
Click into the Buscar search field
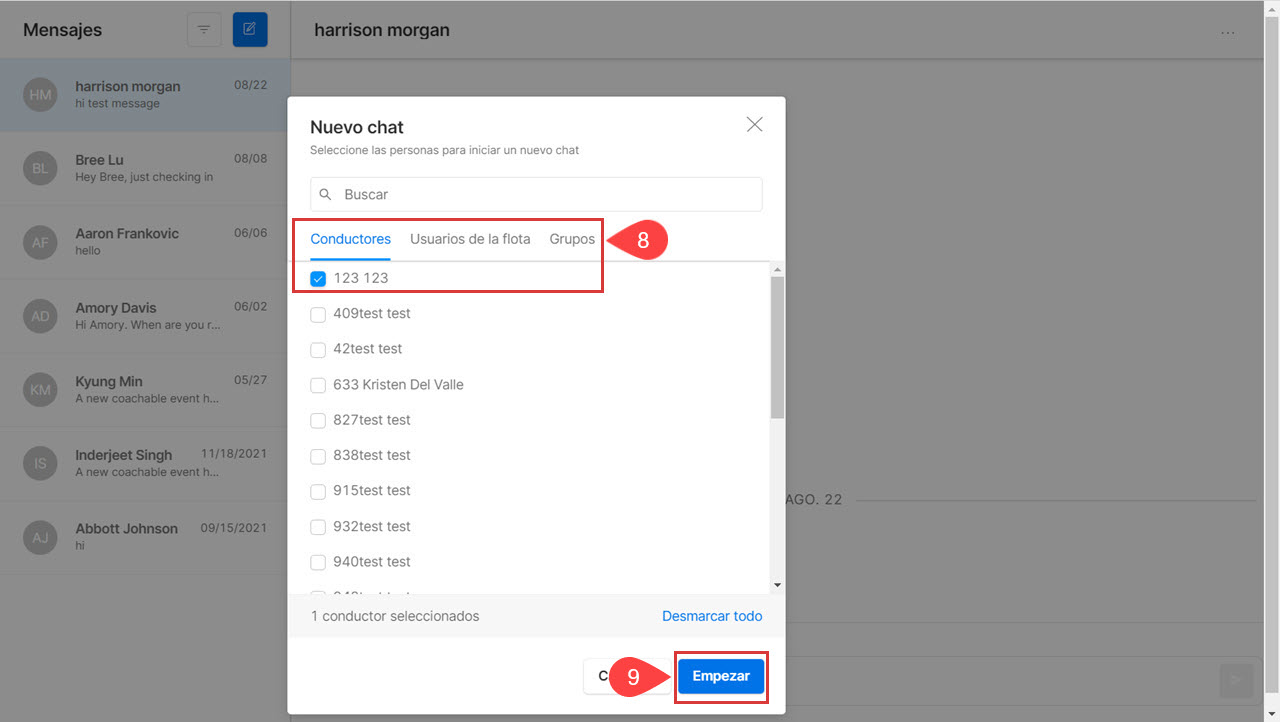point(540,194)
